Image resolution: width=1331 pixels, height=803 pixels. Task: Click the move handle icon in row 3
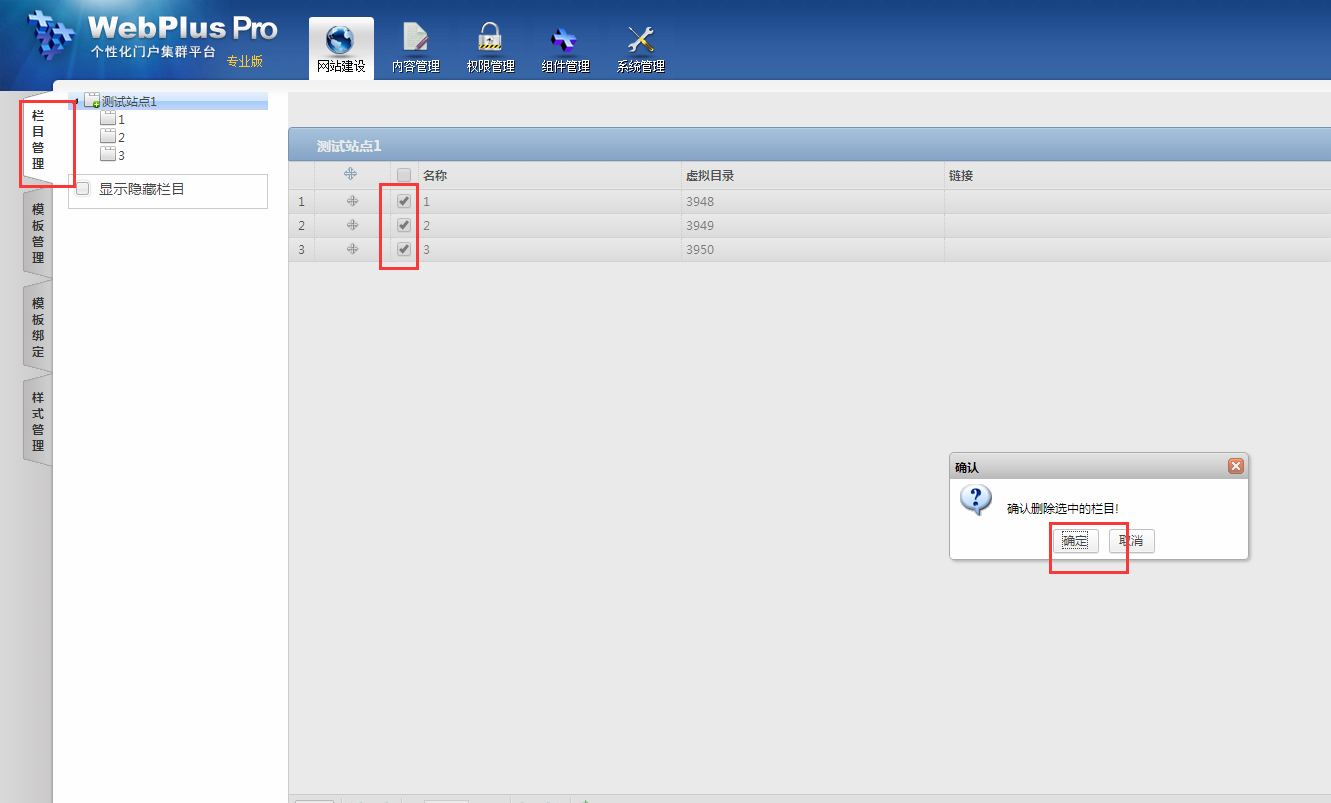pyautogui.click(x=351, y=249)
